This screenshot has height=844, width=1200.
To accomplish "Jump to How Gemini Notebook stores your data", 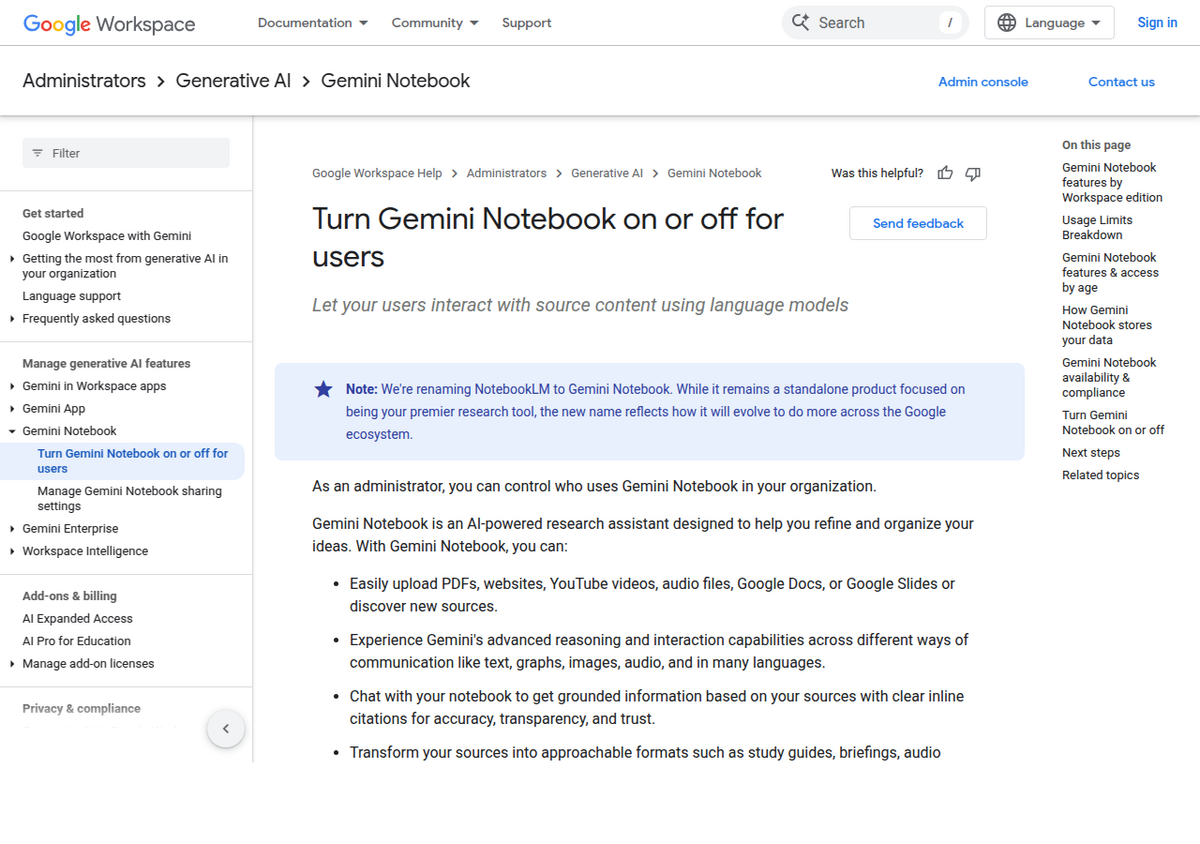I will pyautogui.click(x=1107, y=325).
